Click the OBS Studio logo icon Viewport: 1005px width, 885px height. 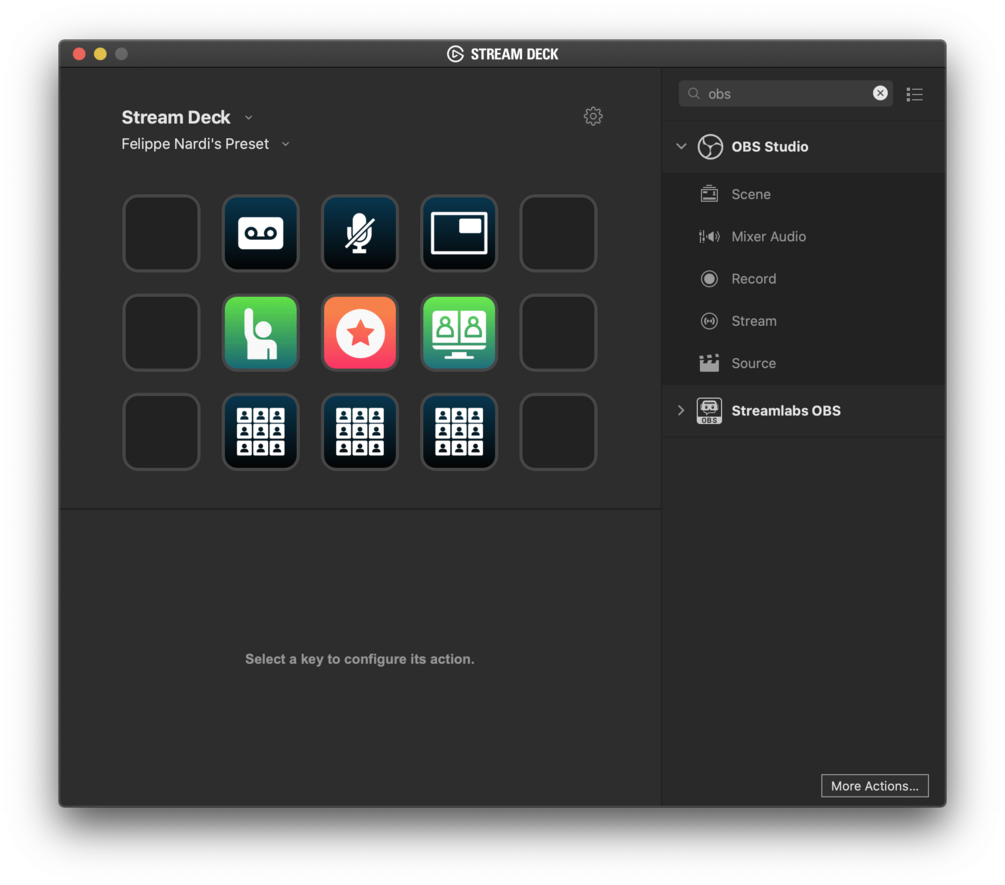[710, 147]
